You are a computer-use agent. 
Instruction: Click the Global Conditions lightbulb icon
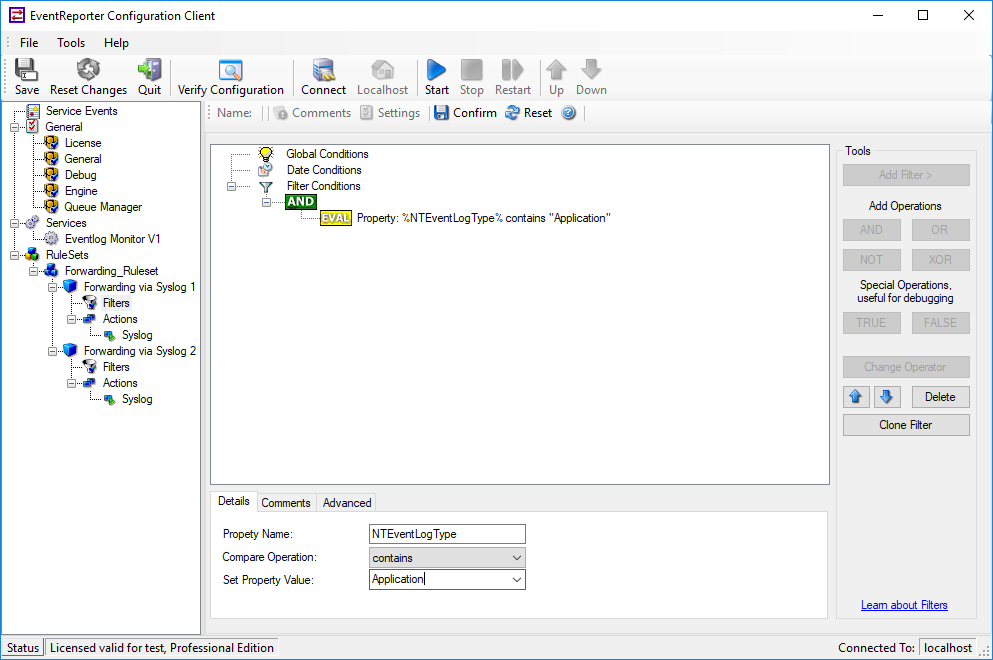click(266, 154)
